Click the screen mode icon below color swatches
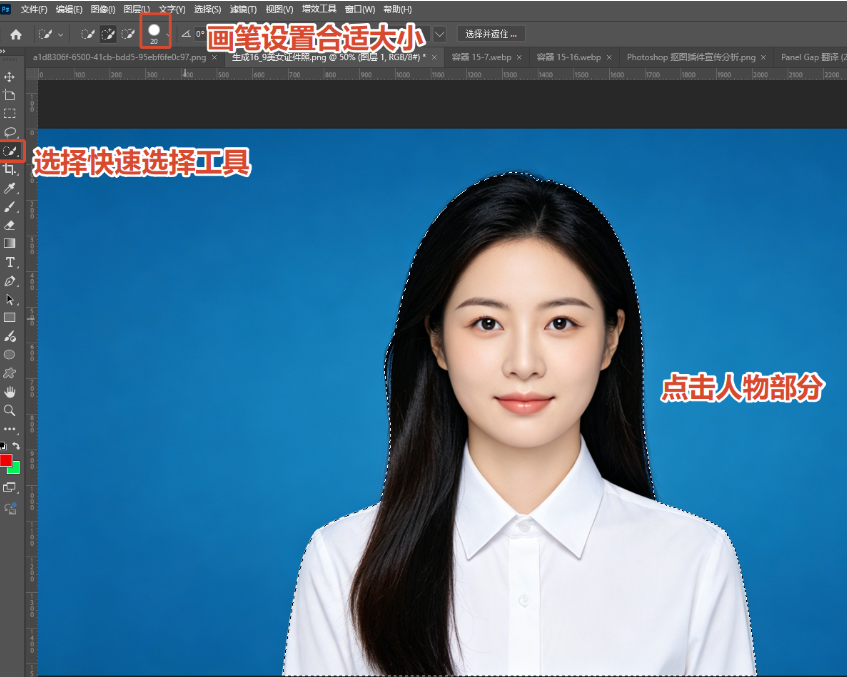The image size is (847, 677). (10, 488)
